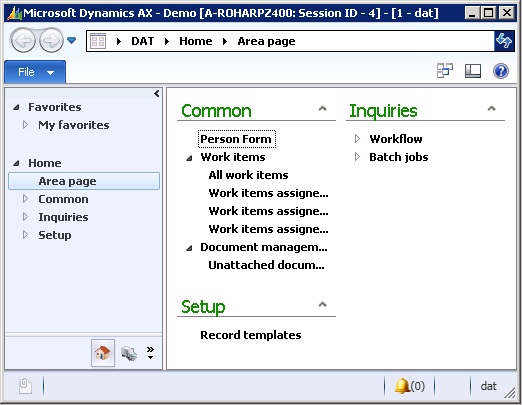This screenshot has height=405, width=522.
Task: Open the module configure chevron button
Action: tap(150, 353)
